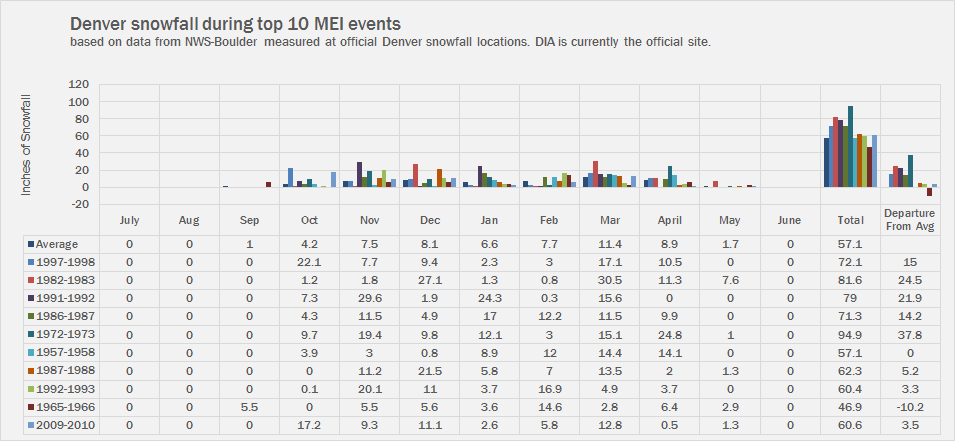
Task: Click the 'Mar' column header
Action: 610,220
